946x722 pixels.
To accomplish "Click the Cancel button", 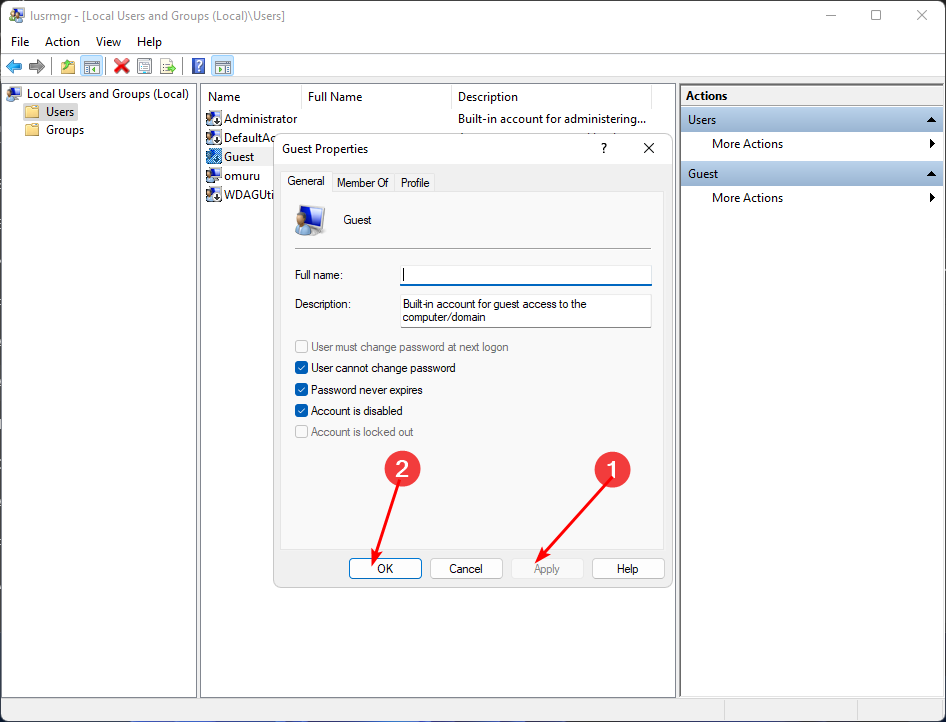I will tap(466, 569).
